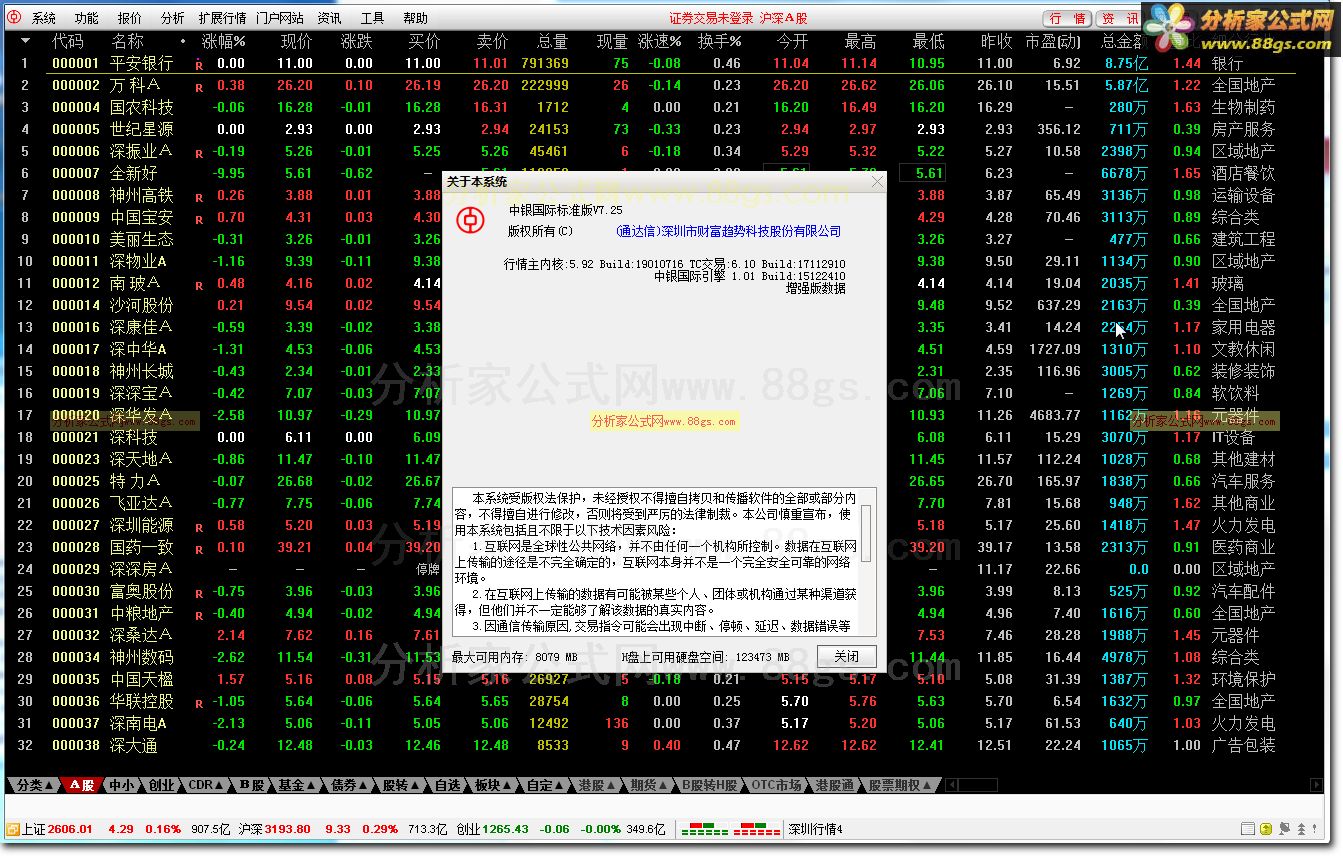This screenshot has width=1343, height=856.
Task: Switch to the A股 tab
Action: (82, 785)
